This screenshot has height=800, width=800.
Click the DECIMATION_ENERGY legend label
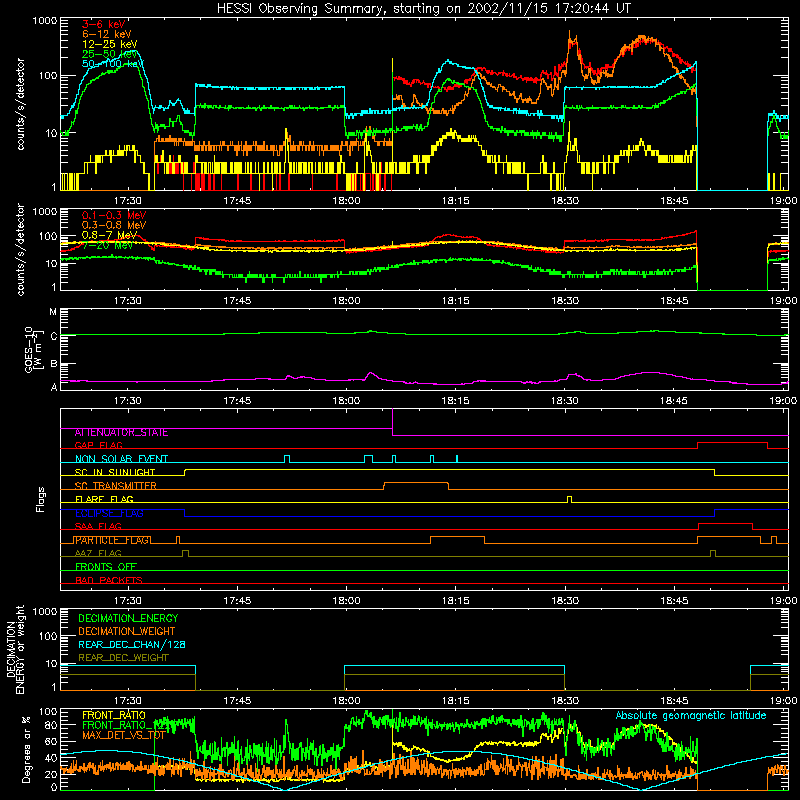[x=128, y=618]
